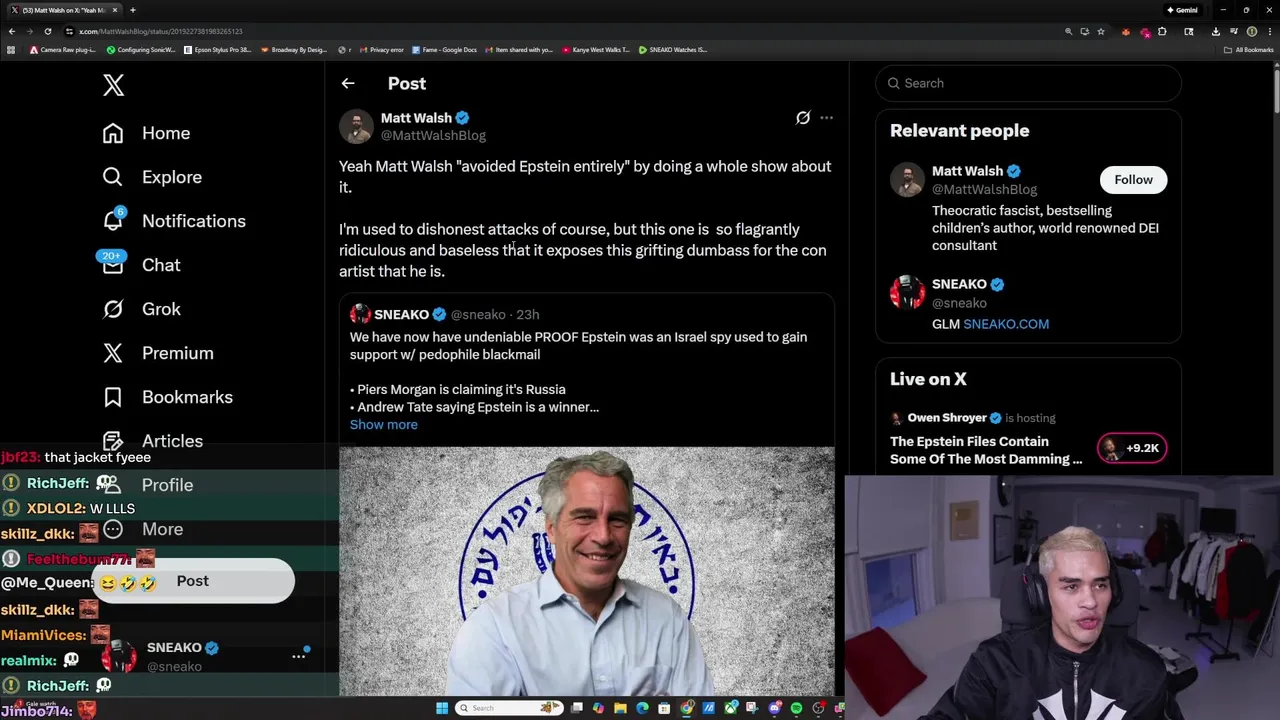The height and width of the screenshot is (720, 1280).
Task: Open Microsoft Edge from the taskbar
Action: pyautogui.click(x=642, y=708)
